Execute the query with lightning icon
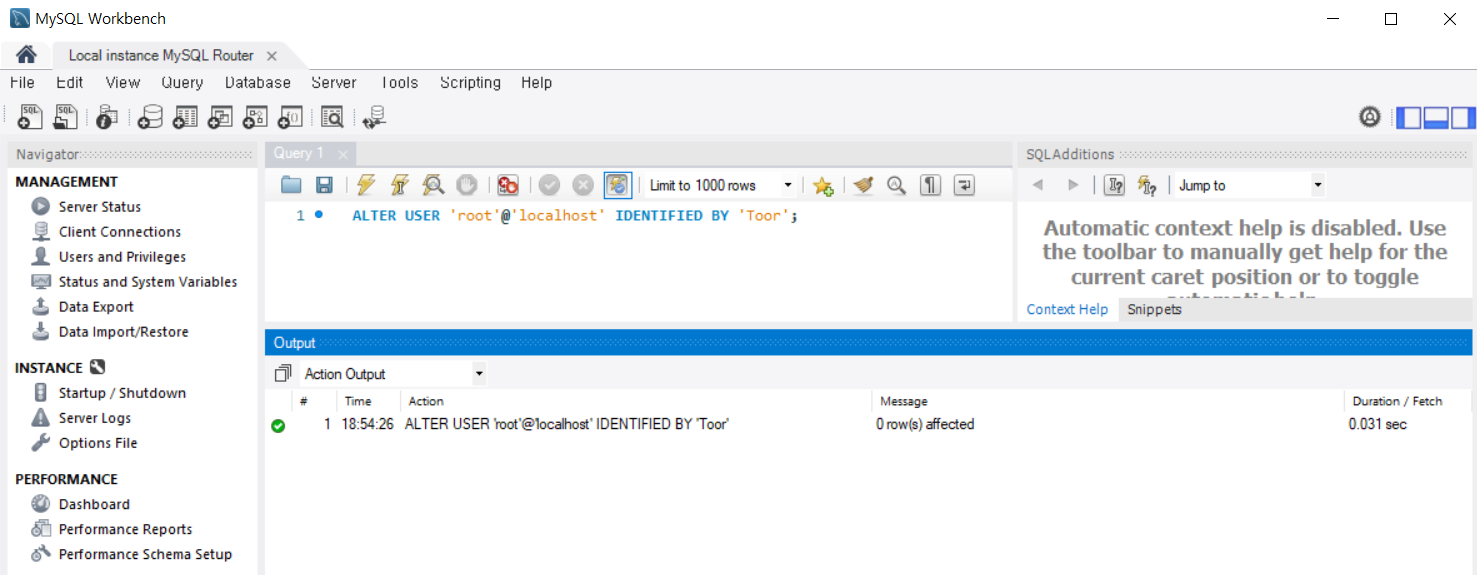Screen dimensions: 1477x575 (x=366, y=185)
